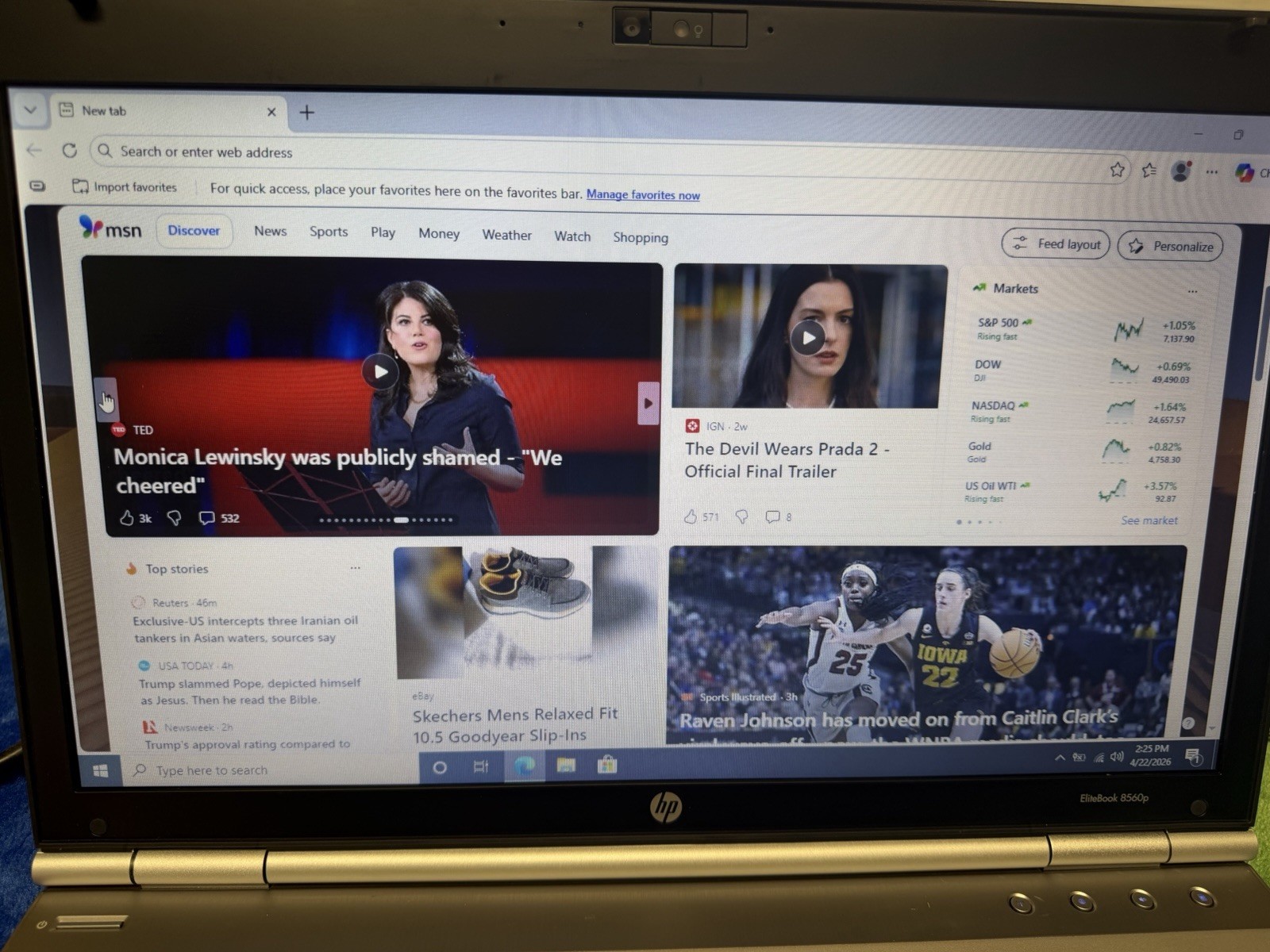Open a new tab with plus button
The height and width of the screenshot is (952, 1270).
(307, 113)
